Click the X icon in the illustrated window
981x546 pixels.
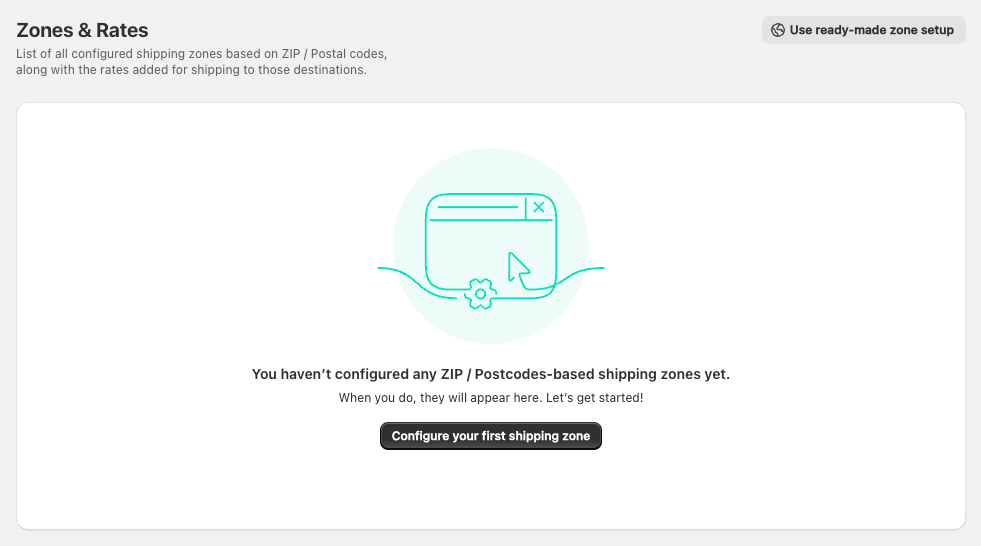[x=539, y=207]
